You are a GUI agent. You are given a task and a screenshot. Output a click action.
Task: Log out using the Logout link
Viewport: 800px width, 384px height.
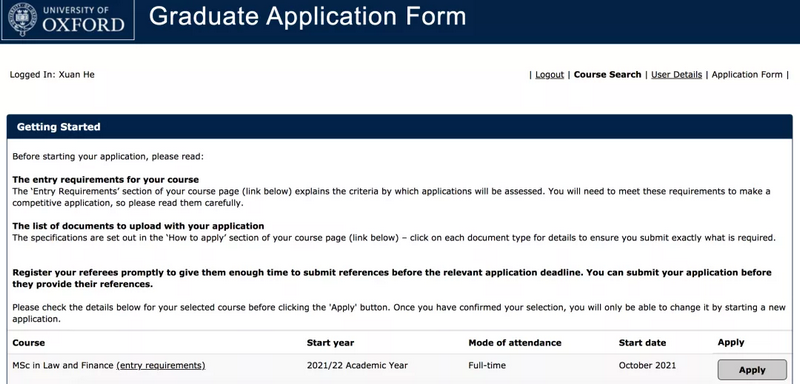(x=549, y=74)
